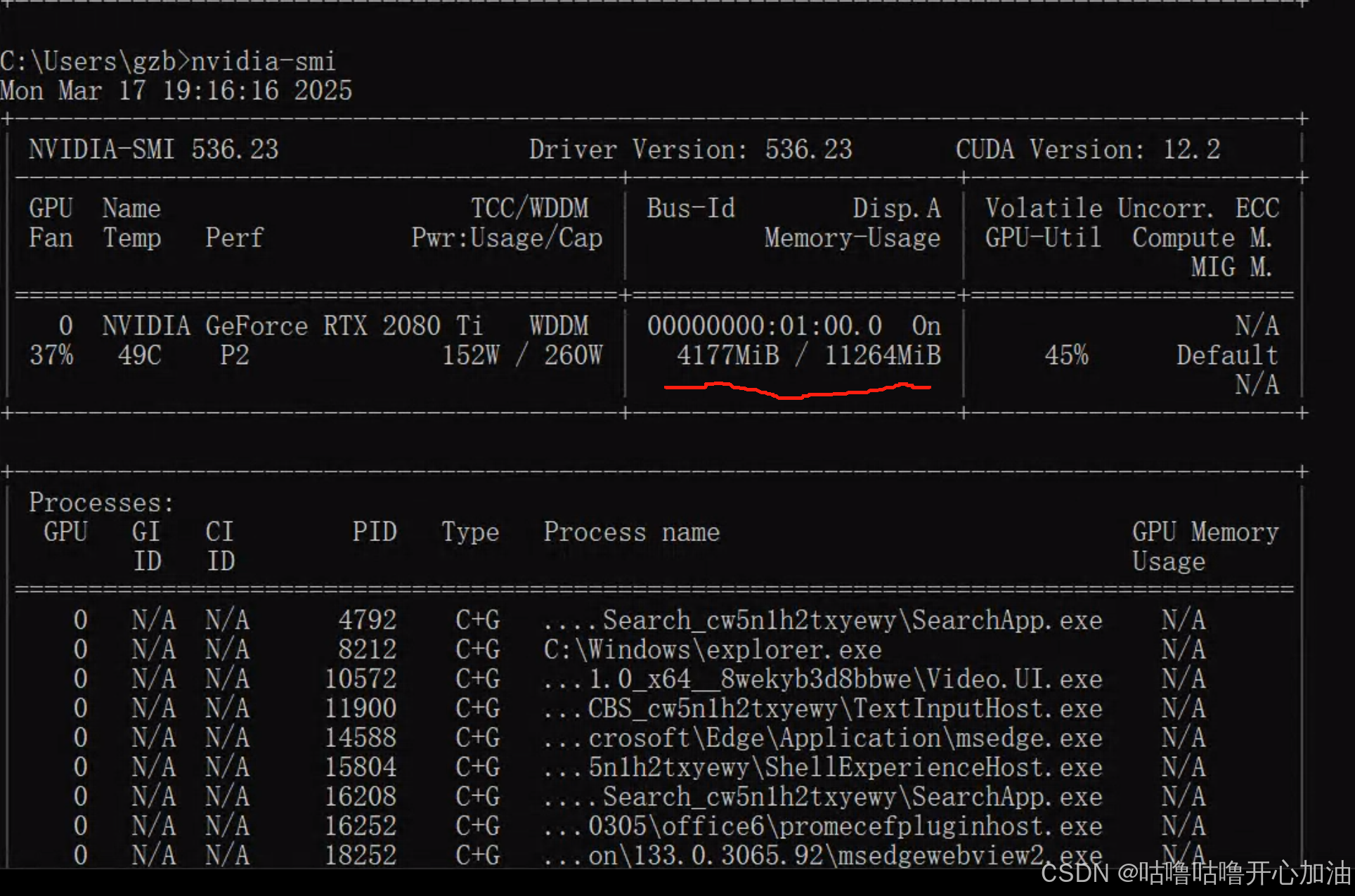Click the timestamp Mon Mar 17 line
The image size is (1355, 896).
176,91
